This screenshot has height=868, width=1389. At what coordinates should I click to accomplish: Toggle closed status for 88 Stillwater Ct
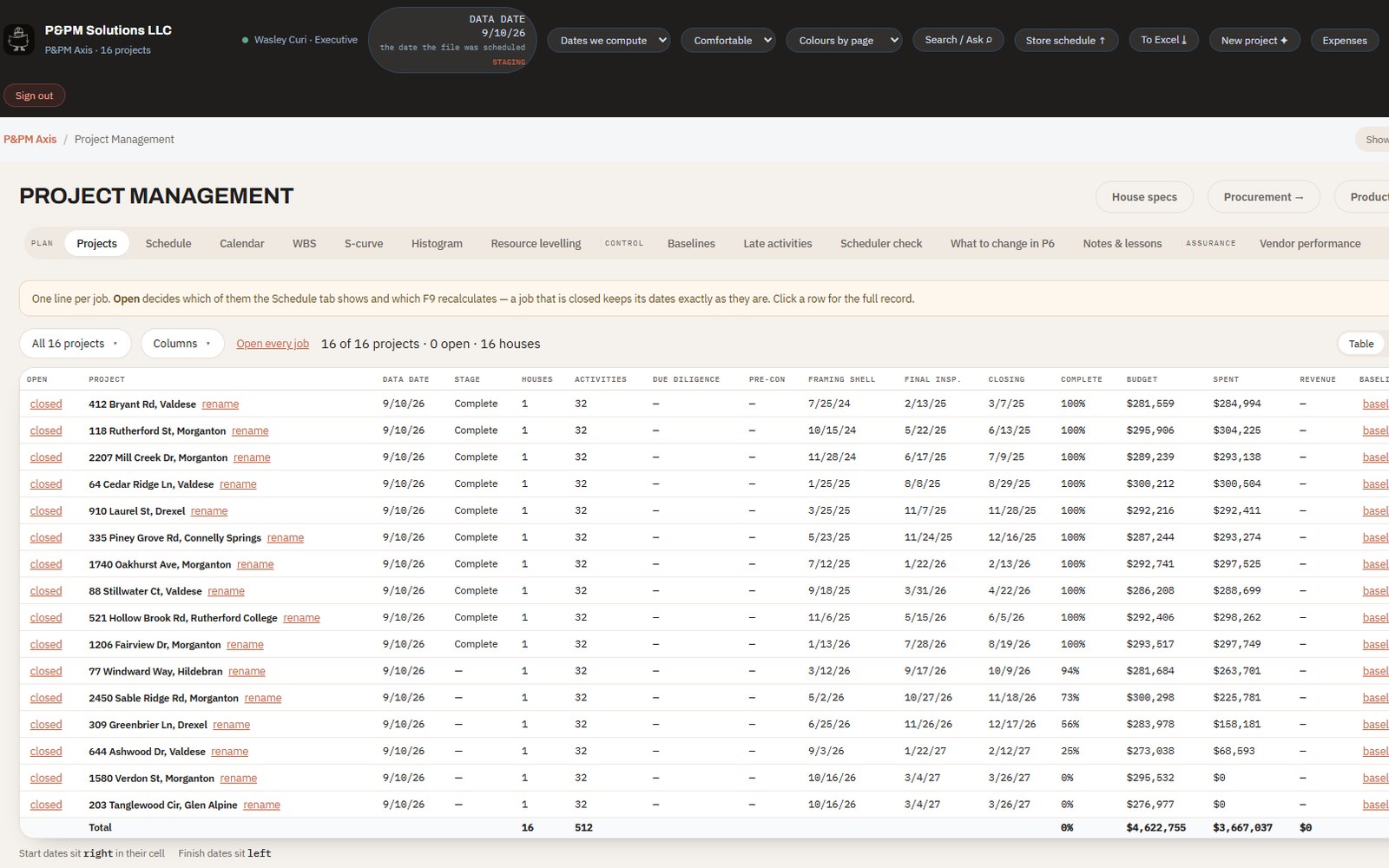click(46, 591)
